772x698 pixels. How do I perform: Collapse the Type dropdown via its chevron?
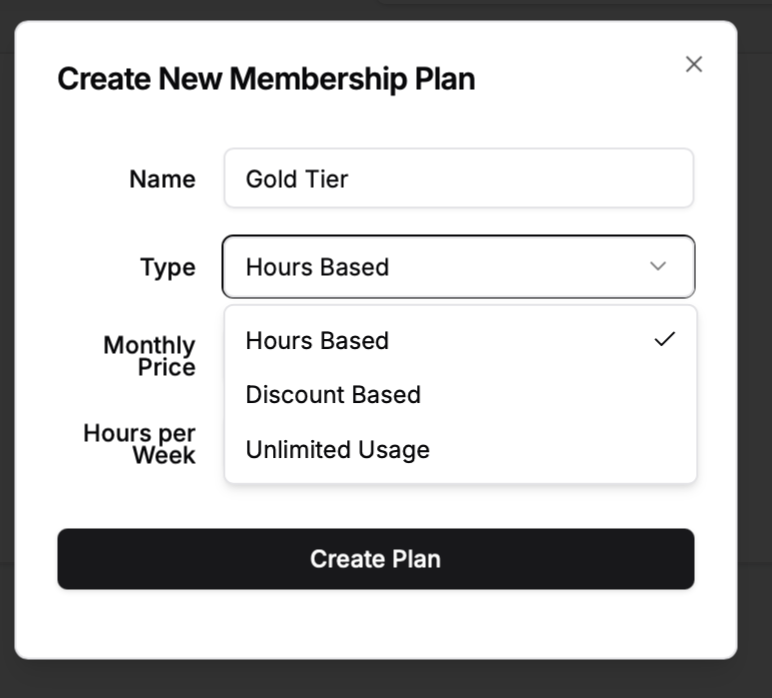(657, 266)
